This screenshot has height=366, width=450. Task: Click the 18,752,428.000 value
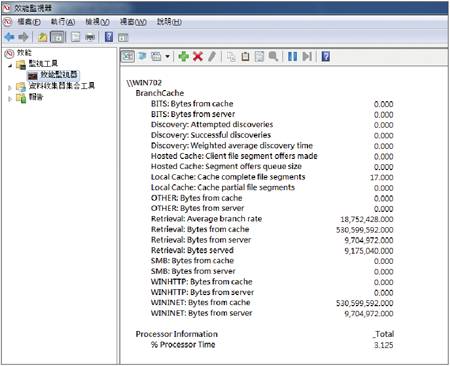tap(367, 219)
